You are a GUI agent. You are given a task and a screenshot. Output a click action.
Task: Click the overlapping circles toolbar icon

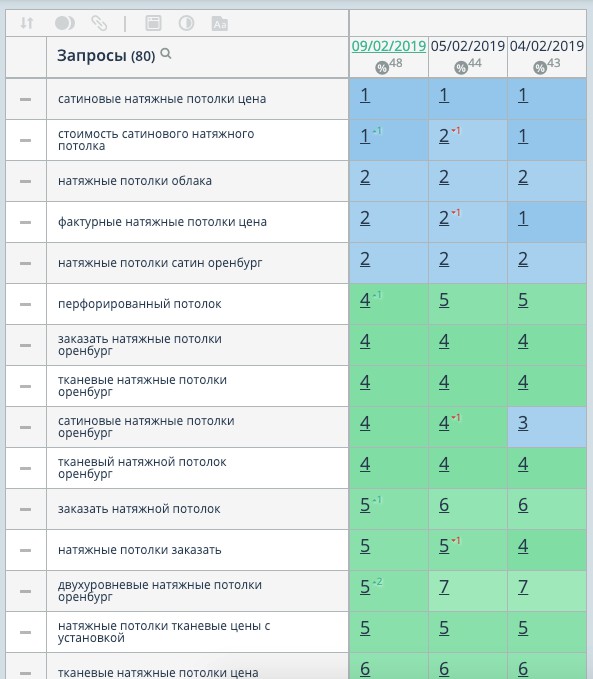coord(65,23)
